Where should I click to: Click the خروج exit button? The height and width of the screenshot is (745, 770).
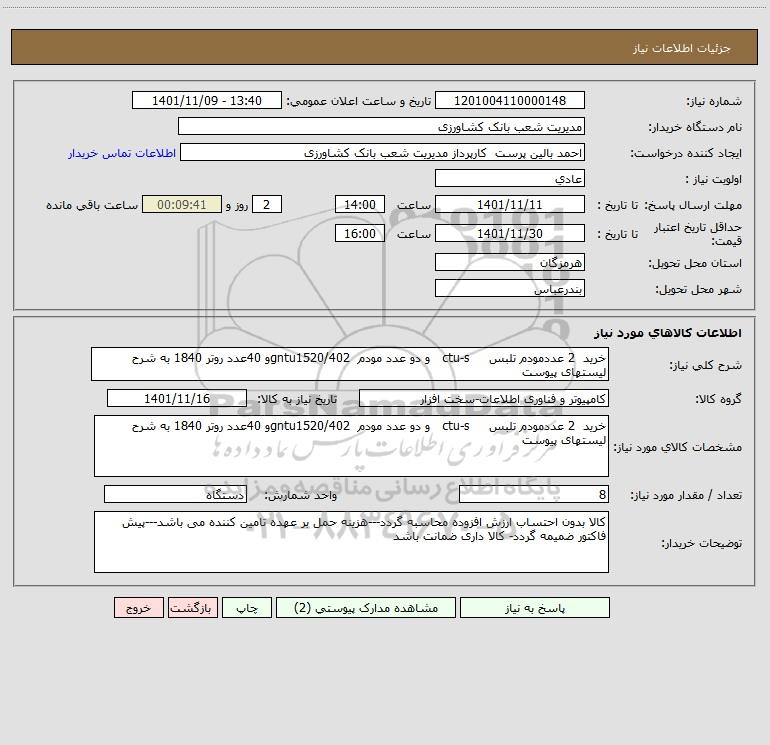point(138,608)
